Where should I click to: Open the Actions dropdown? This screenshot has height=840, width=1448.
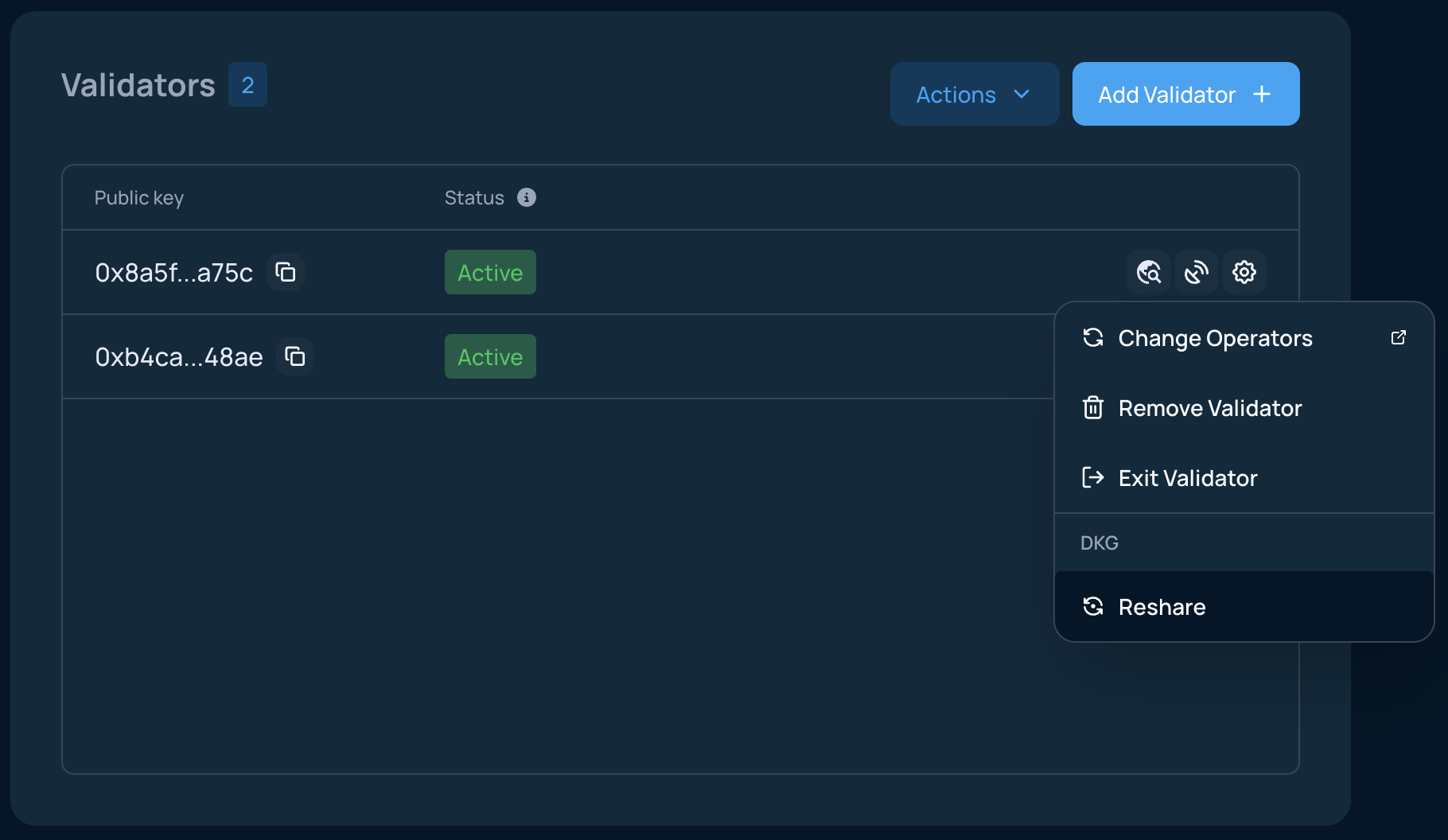(x=975, y=94)
